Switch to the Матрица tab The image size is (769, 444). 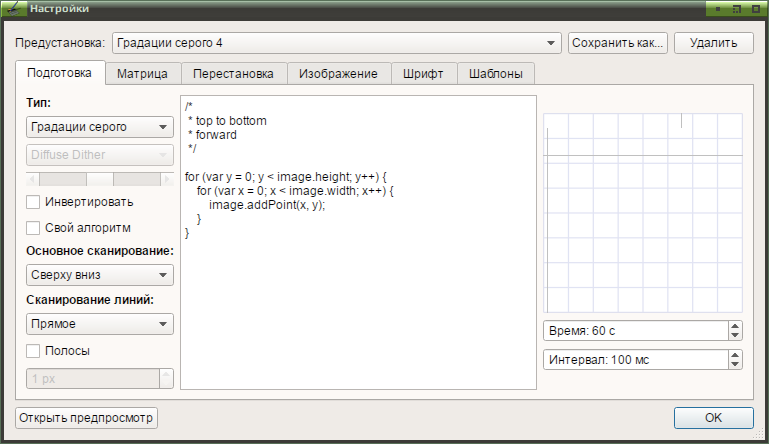[142, 74]
